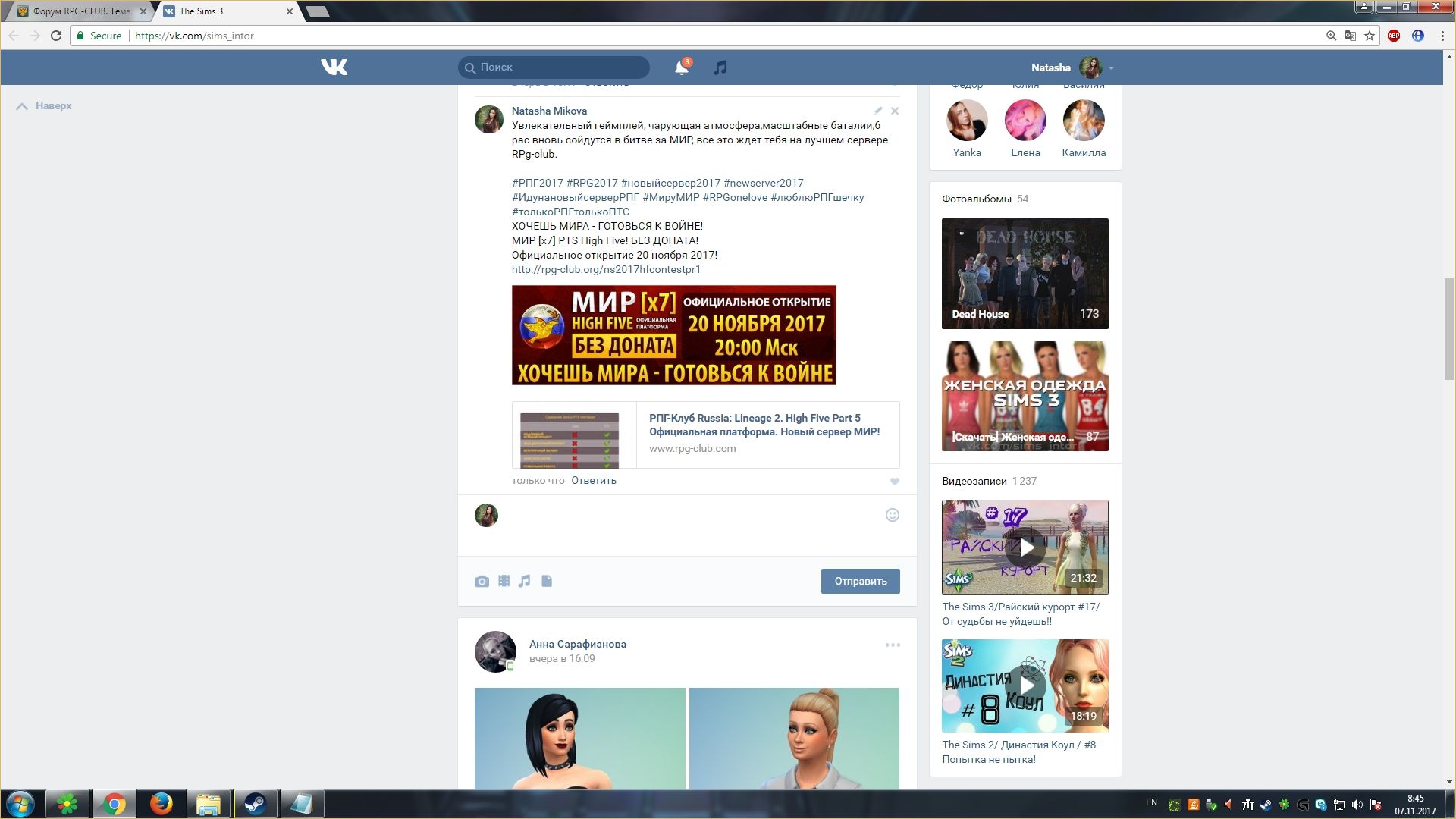Attach a photo using camera icon
1456x819 pixels.
tap(482, 582)
